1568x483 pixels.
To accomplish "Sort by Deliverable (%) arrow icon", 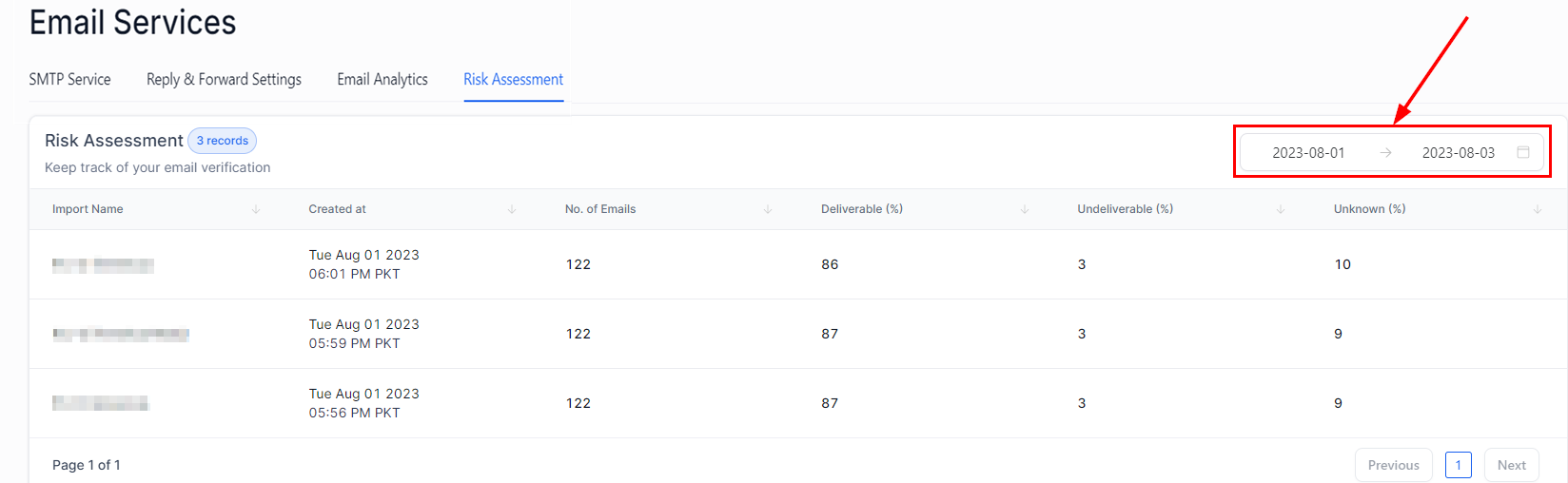I will pyautogui.click(x=1025, y=209).
